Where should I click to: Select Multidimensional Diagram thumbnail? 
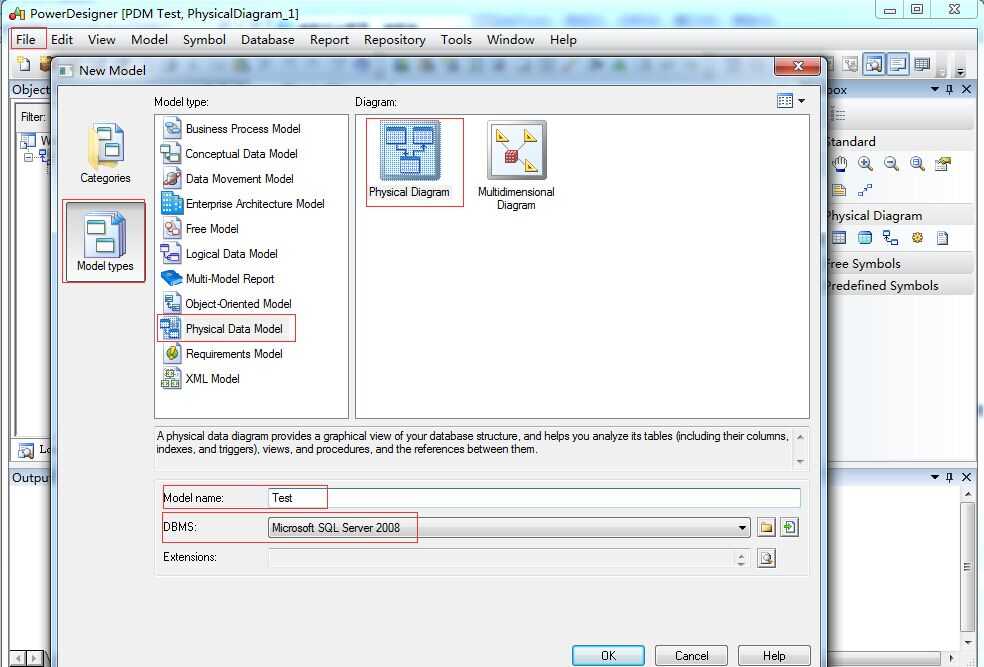pos(516,166)
